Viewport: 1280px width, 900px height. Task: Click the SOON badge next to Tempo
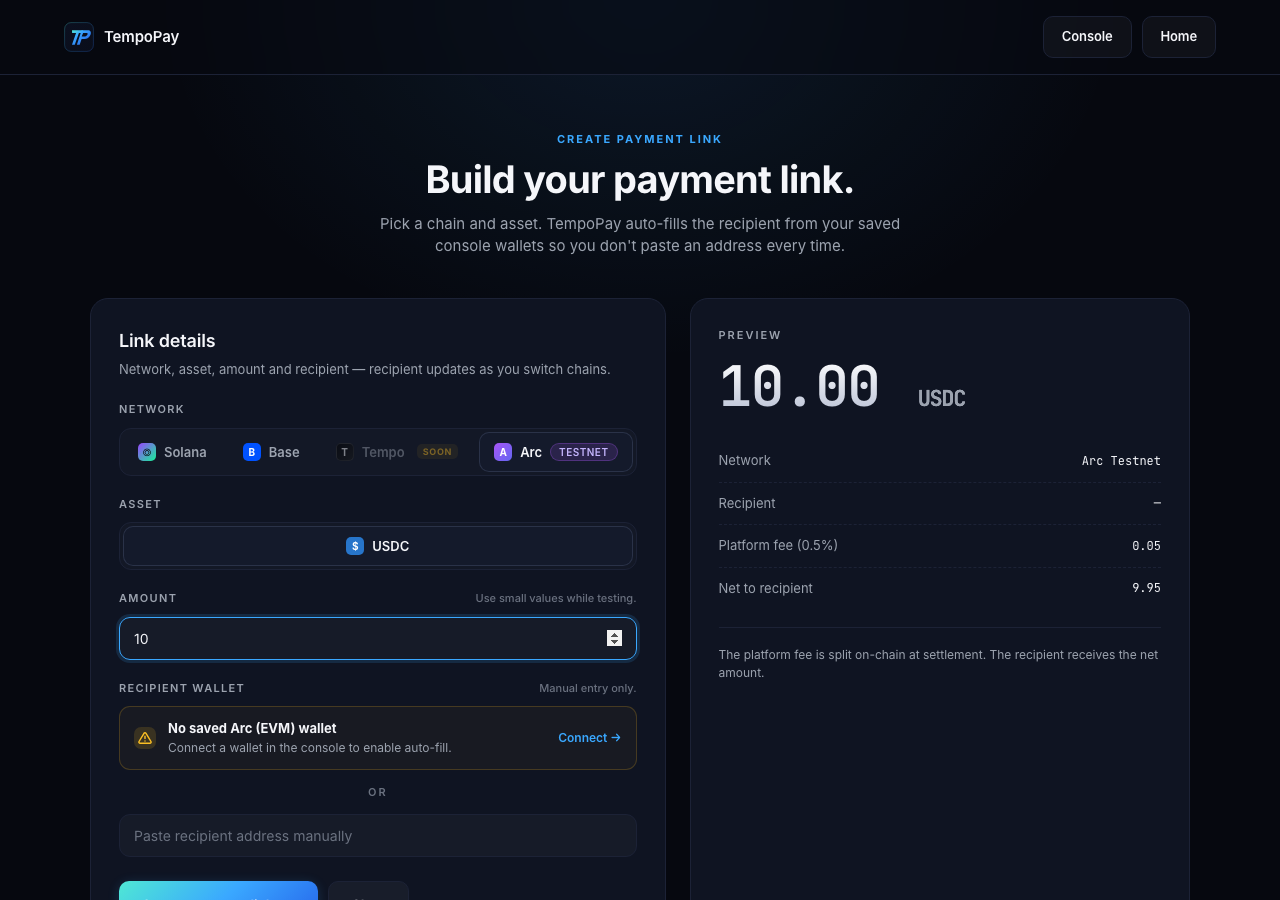click(x=437, y=452)
